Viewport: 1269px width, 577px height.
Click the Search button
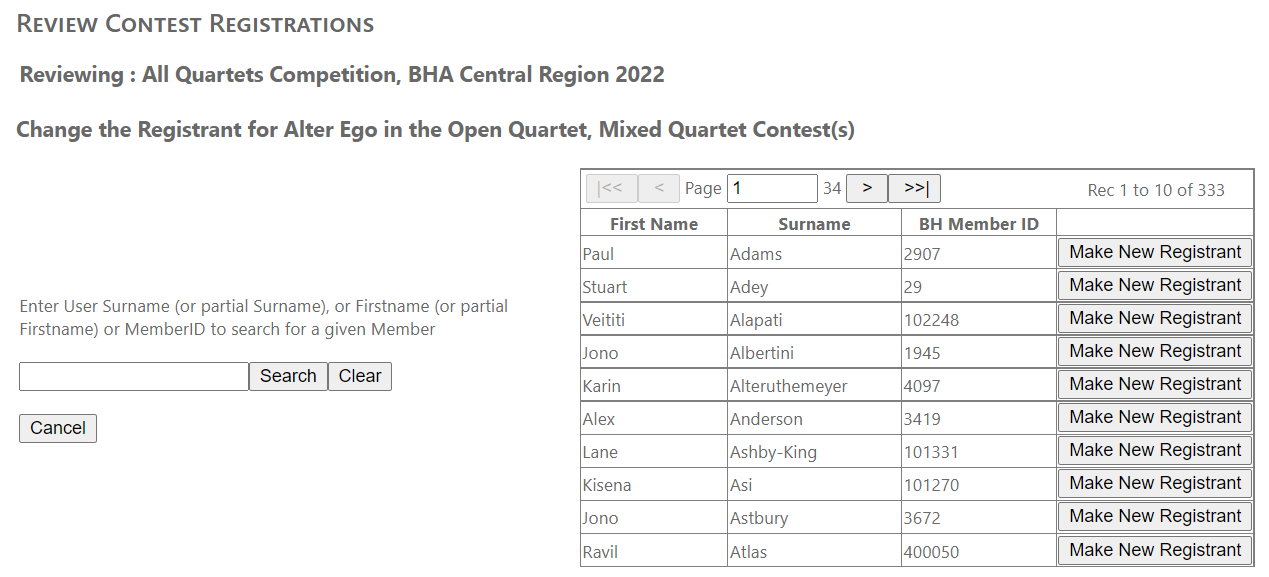click(288, 376)
